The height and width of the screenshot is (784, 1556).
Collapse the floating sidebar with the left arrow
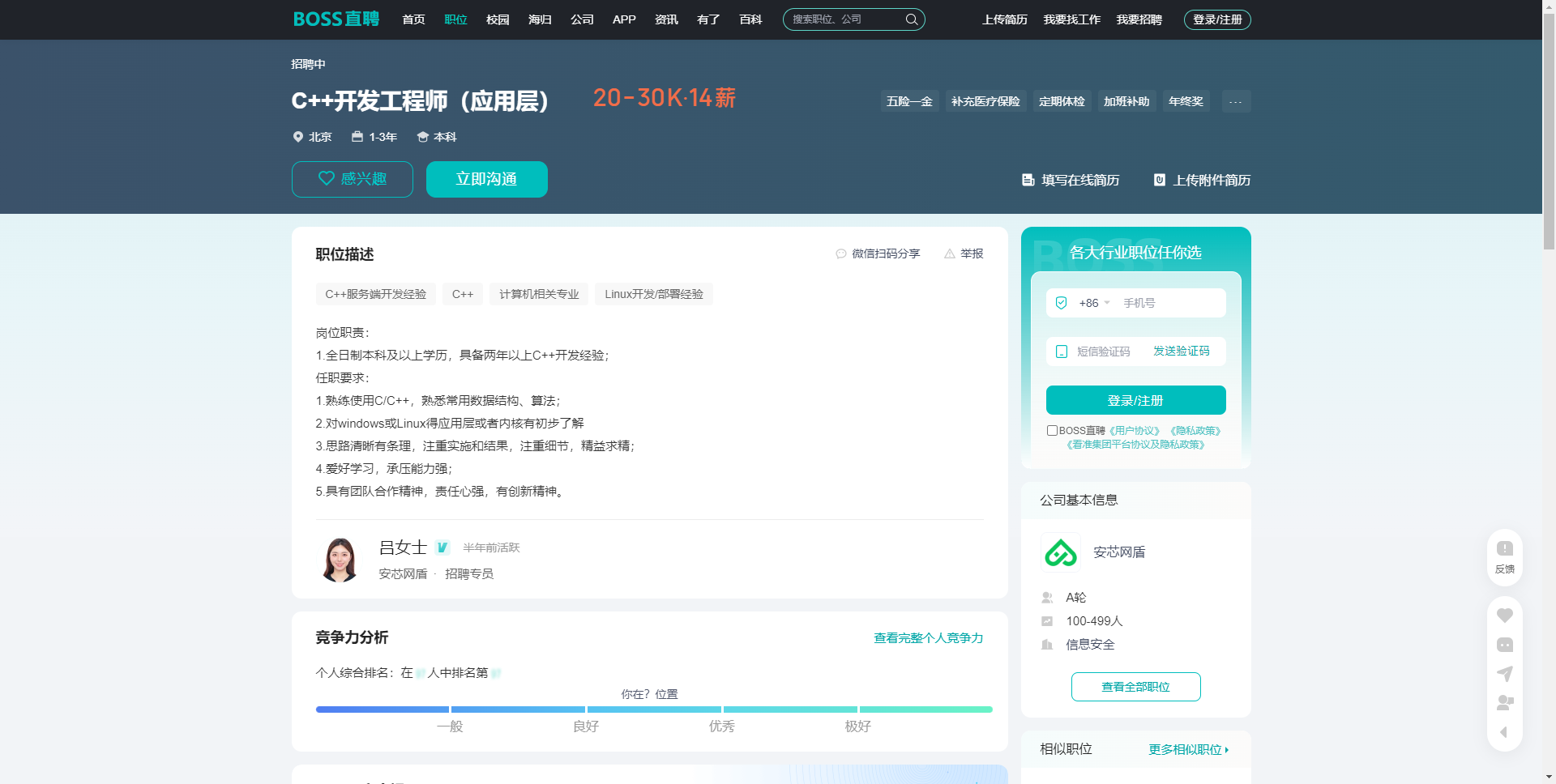pyautogui.click(x=1504, y=732)
